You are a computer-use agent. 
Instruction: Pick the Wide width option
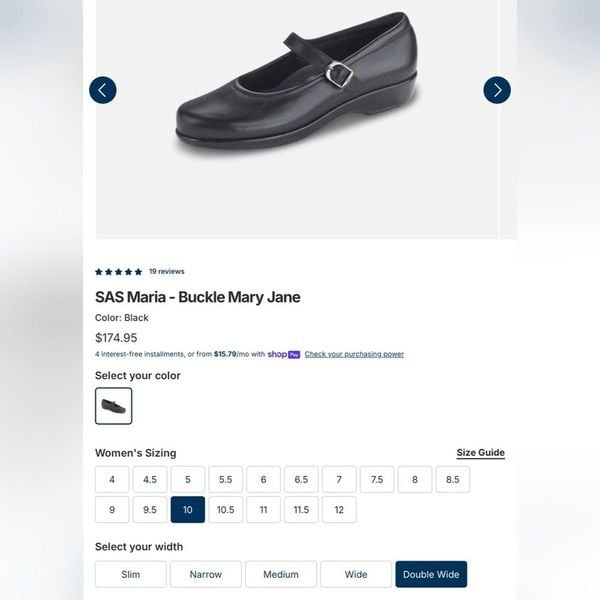tap(356, 574)
